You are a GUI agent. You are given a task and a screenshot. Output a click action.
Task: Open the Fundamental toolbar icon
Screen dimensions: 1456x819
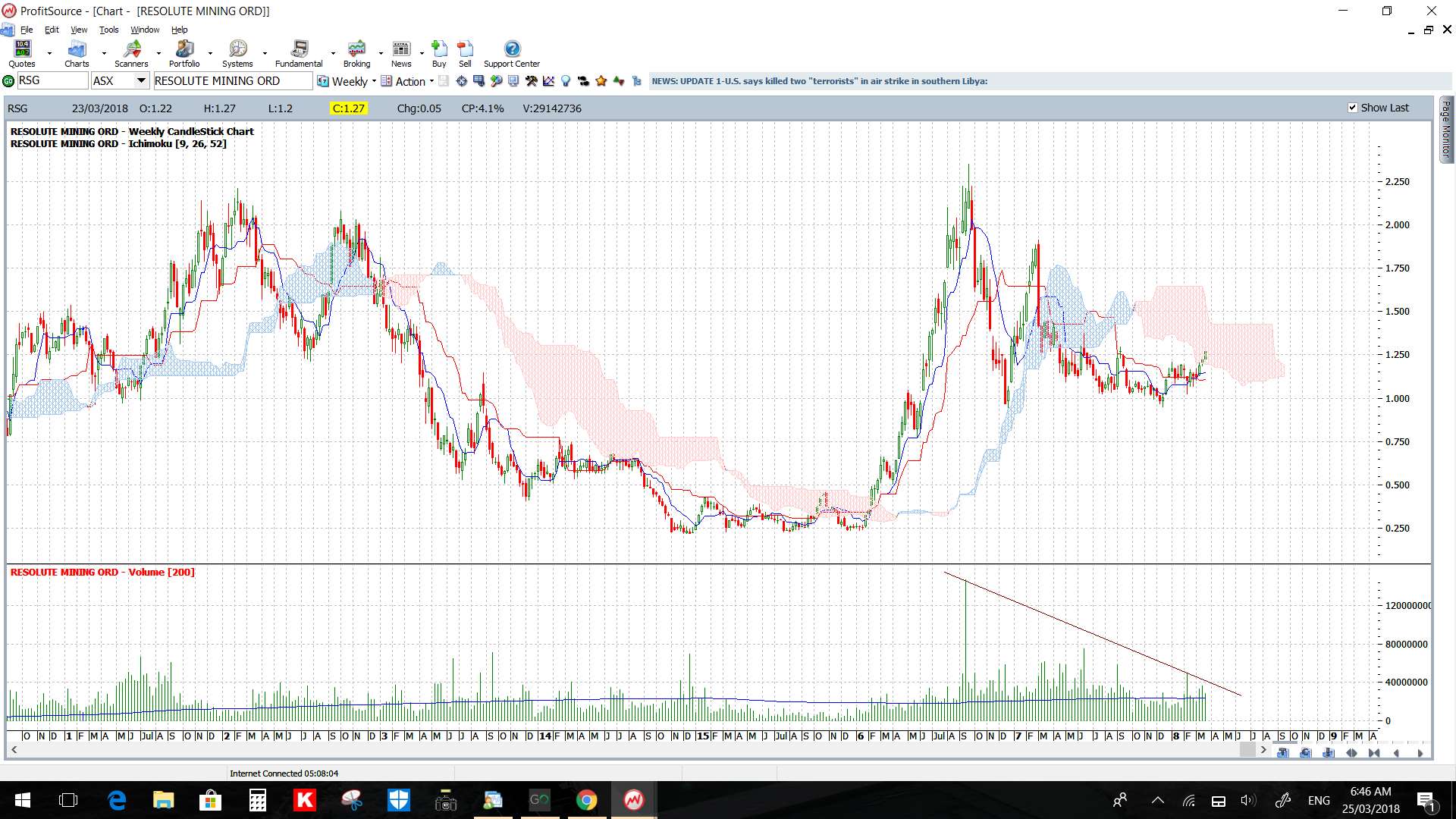coord(299,54)
